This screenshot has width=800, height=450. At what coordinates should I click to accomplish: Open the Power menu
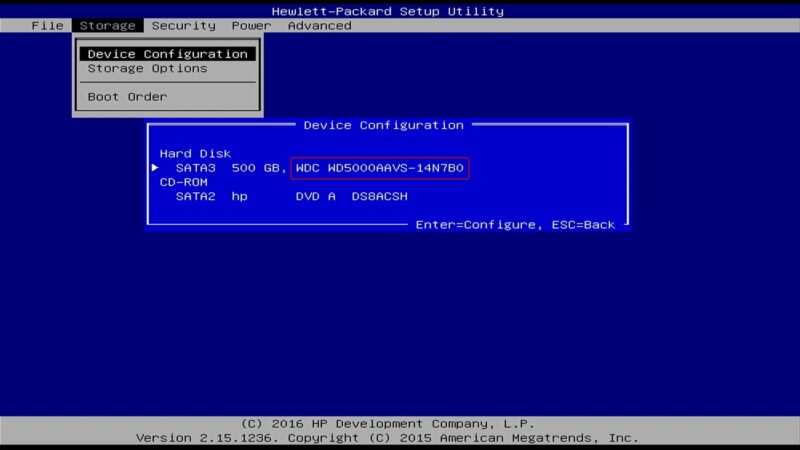point(251,26)
